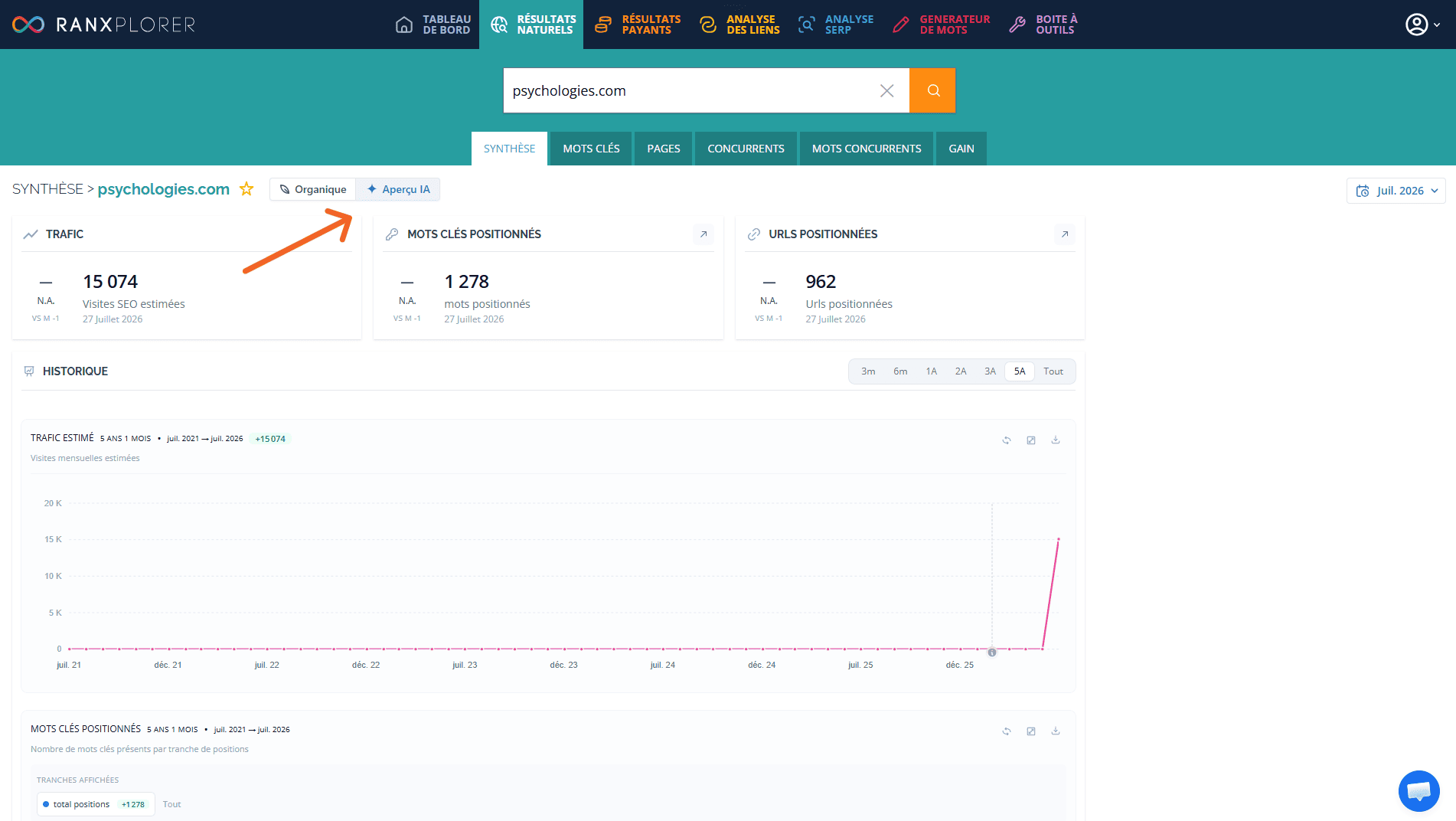Screen dimensions: 1456x821
Task: Switch to the Pages tab
Action: 663,149
